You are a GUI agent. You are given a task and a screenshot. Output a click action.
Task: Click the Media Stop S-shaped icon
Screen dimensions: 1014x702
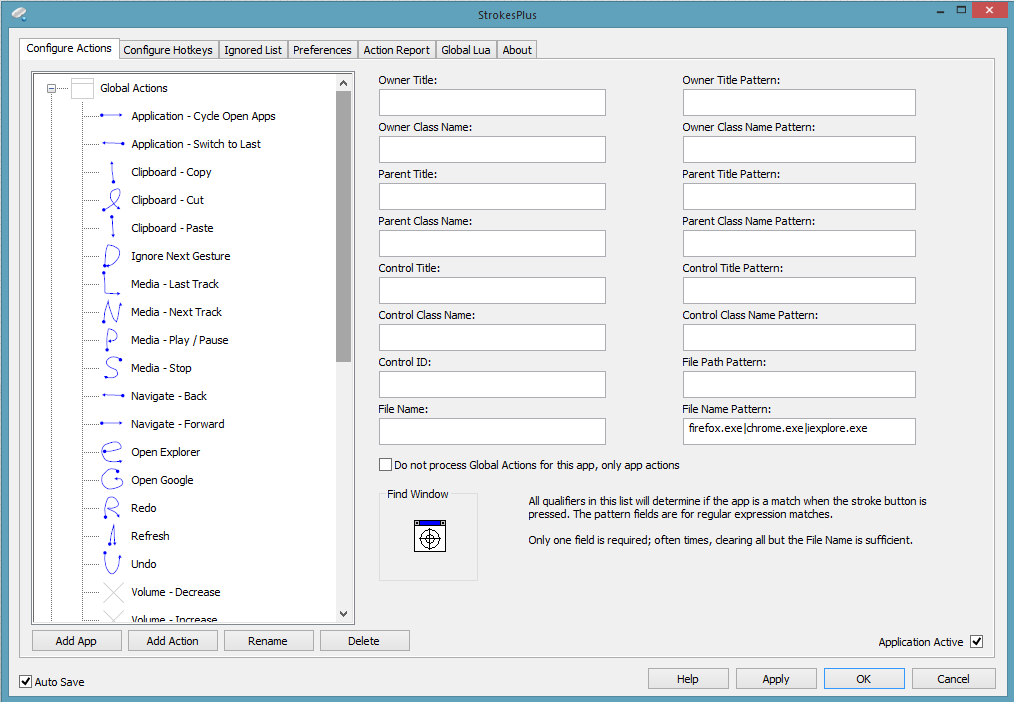coord(111,368)
